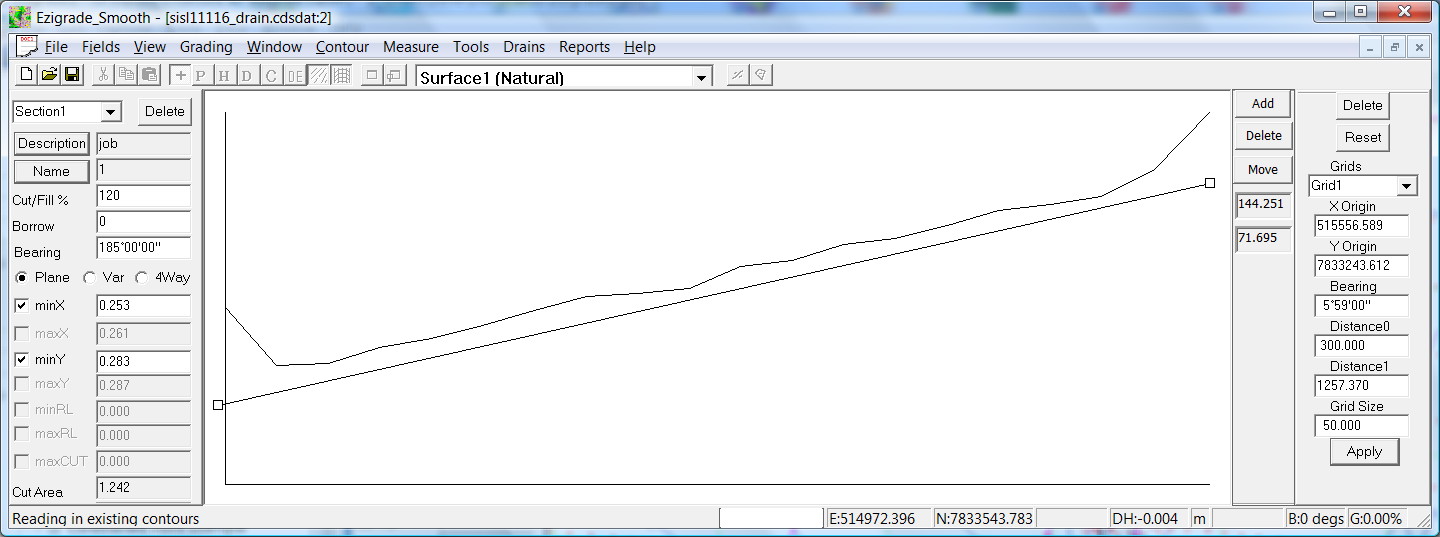Select the Var radio button
Screen dimensions: 1440x537
[x=89, y=278]
